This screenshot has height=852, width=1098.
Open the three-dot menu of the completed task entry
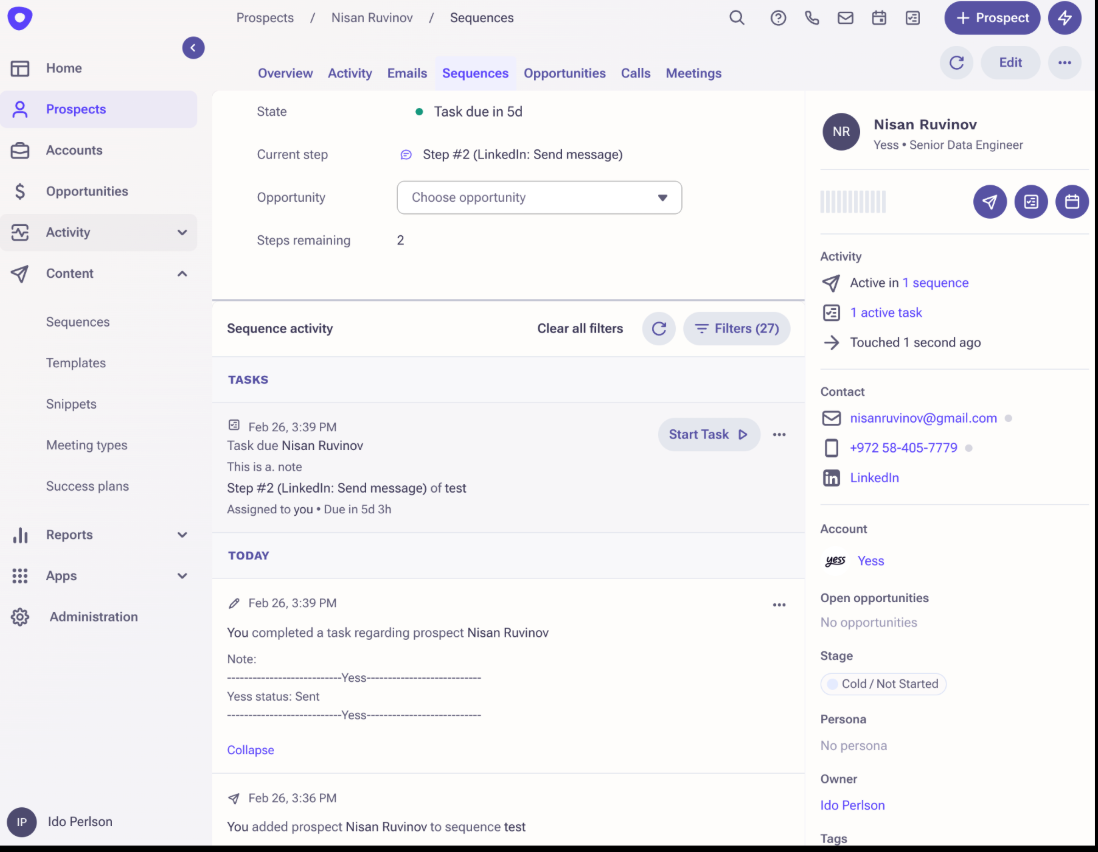(x=779, y=605)
